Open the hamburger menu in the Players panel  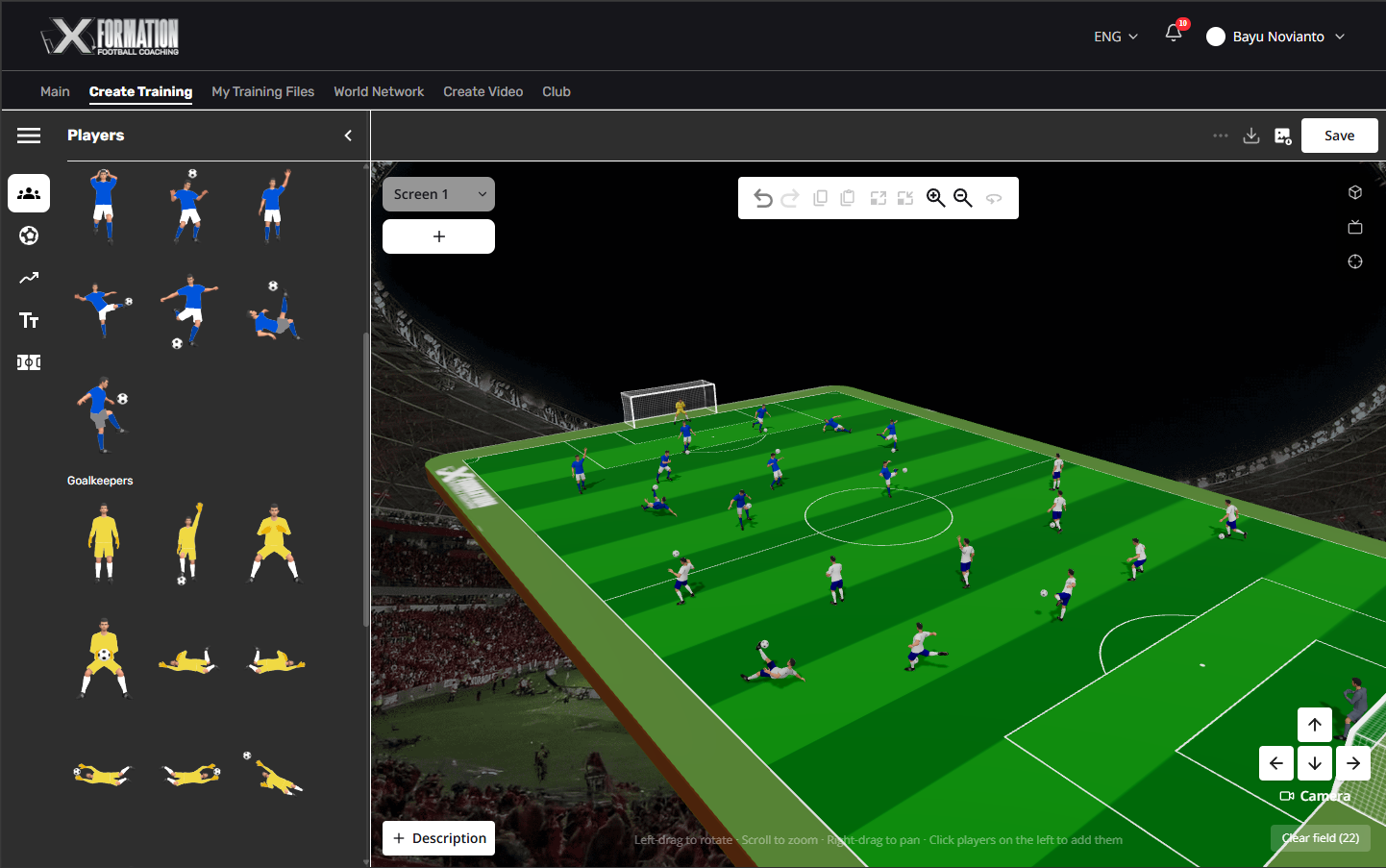click(29, 136)
